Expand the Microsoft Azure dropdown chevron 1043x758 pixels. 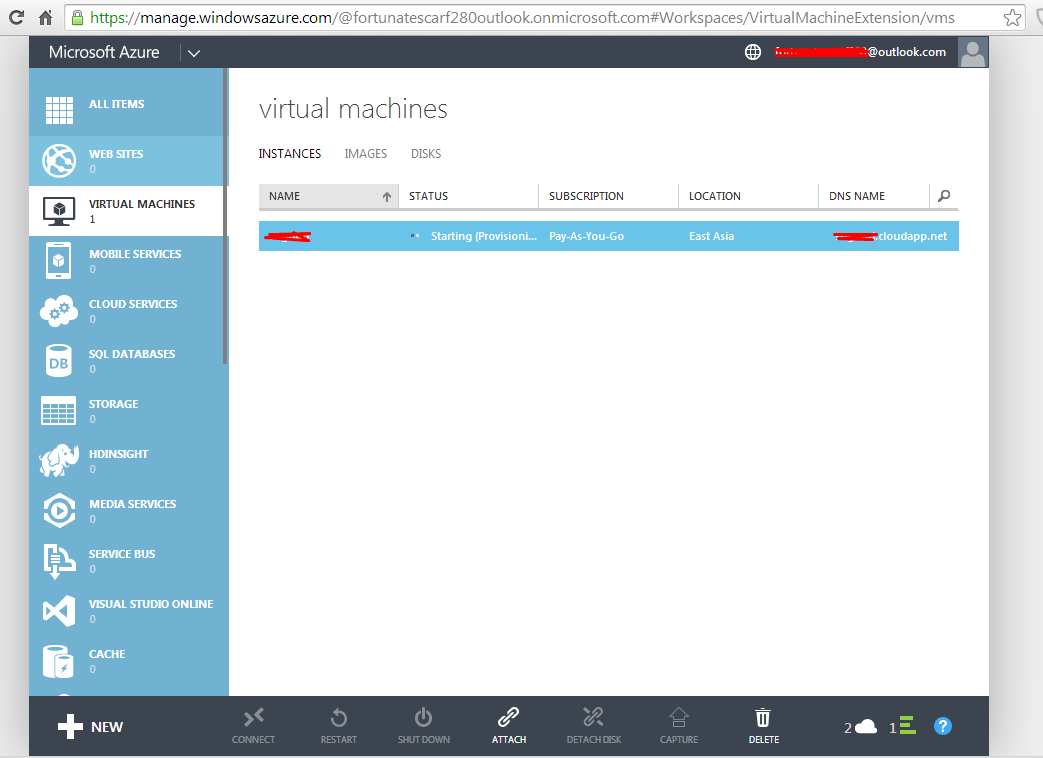tap(194, 53)
